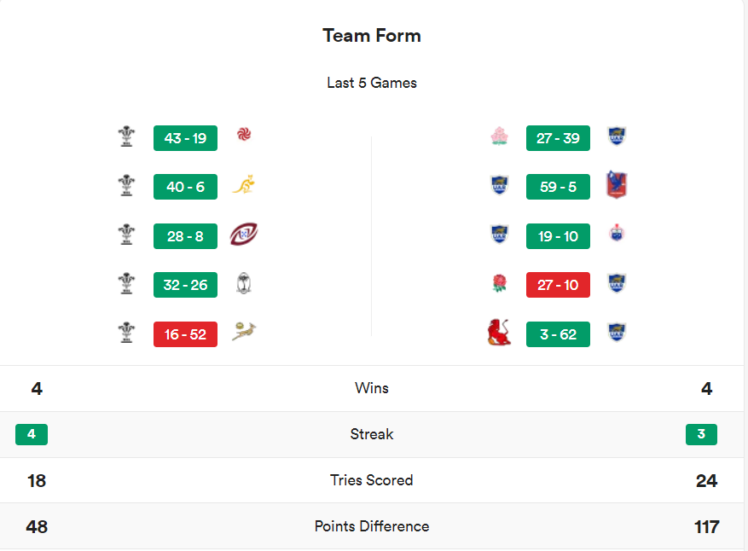The height and width of the screenshot is (551, 748).
Task: Open the 59 - 5 match score
Action: tap(557, 186)
